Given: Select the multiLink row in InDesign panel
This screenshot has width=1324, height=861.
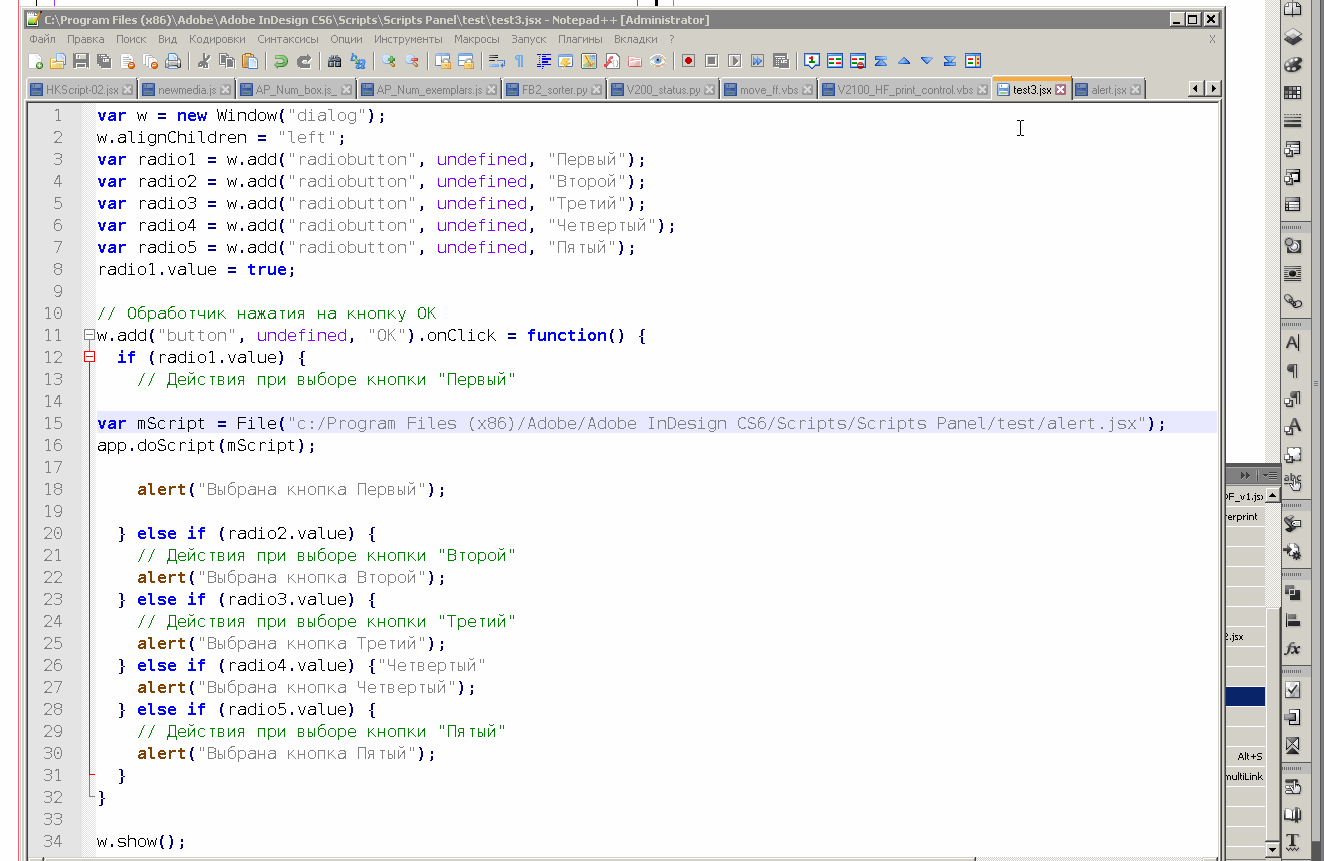Looking at the screenshot, I should tap(1245, 776).
